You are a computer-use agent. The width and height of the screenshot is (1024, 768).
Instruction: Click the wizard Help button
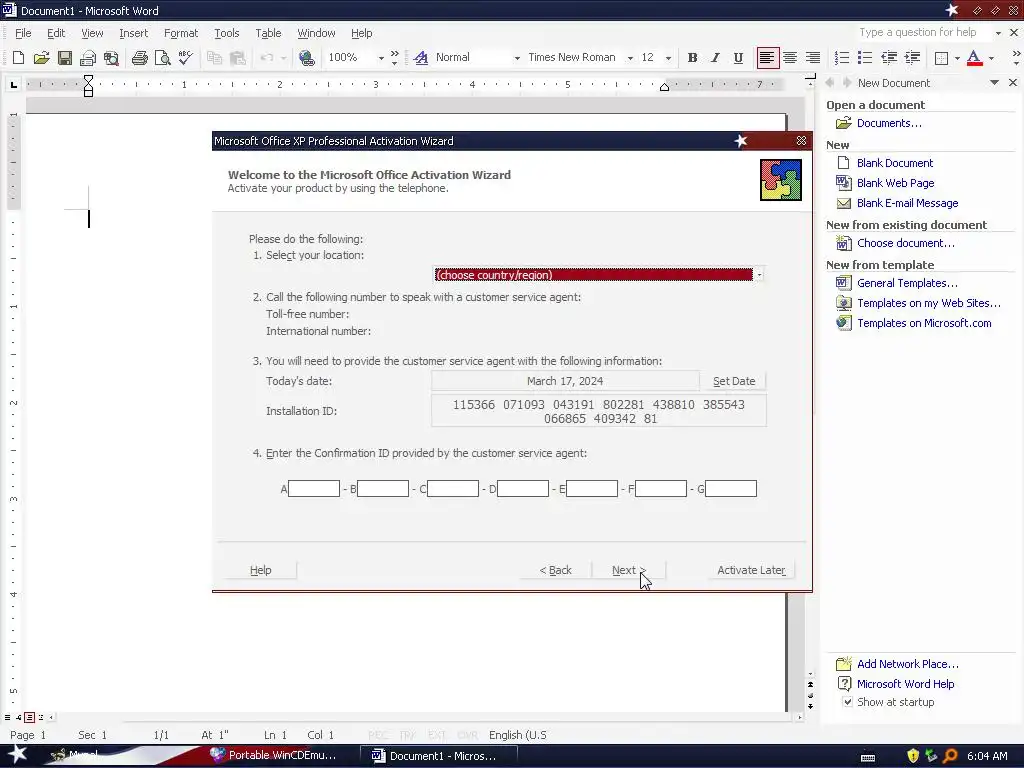[x=261, y=570]
